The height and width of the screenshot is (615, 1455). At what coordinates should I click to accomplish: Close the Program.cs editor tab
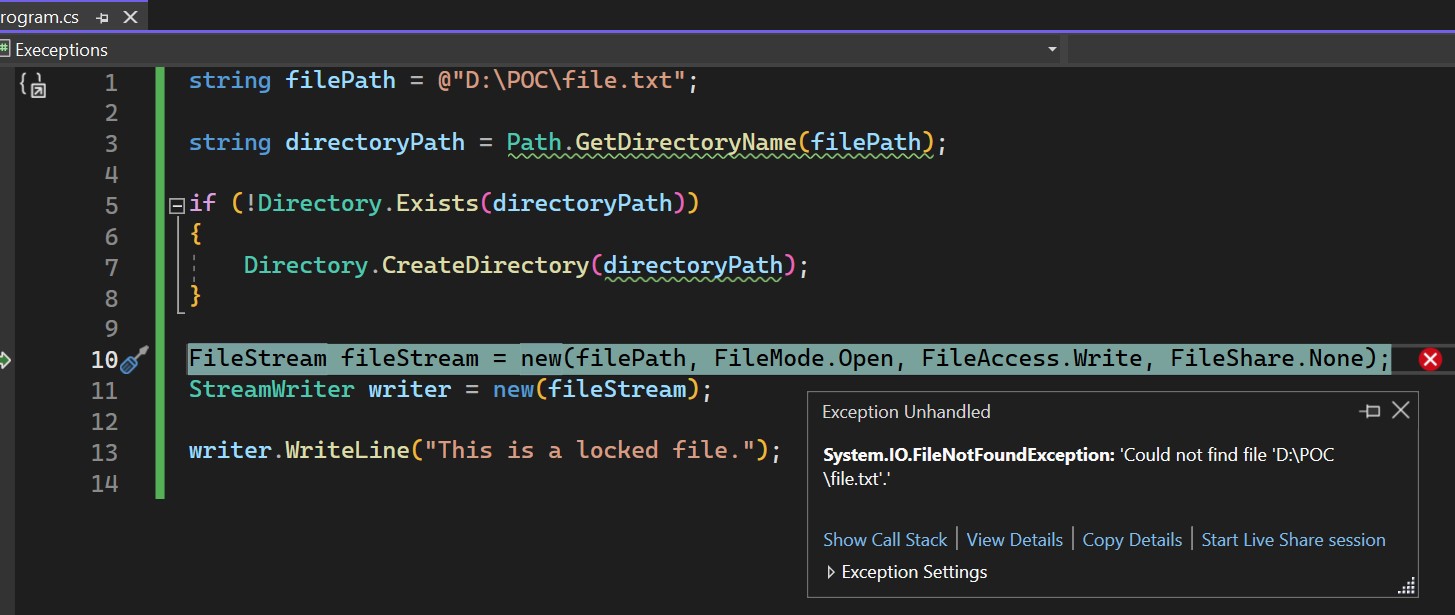pyautogui.click(x=130, y=17)
